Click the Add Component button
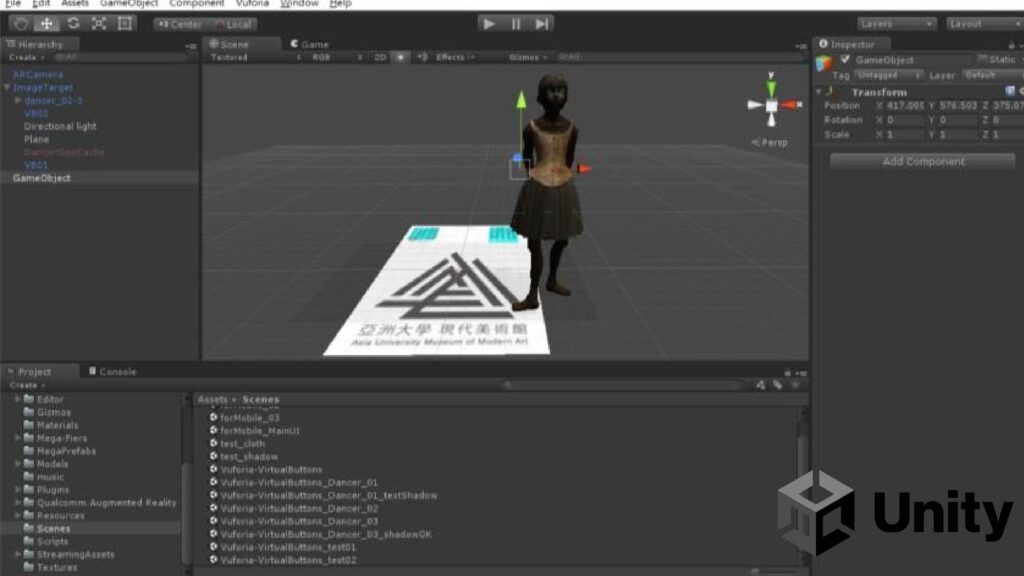The image size is (1024, 576). (923, 161)
